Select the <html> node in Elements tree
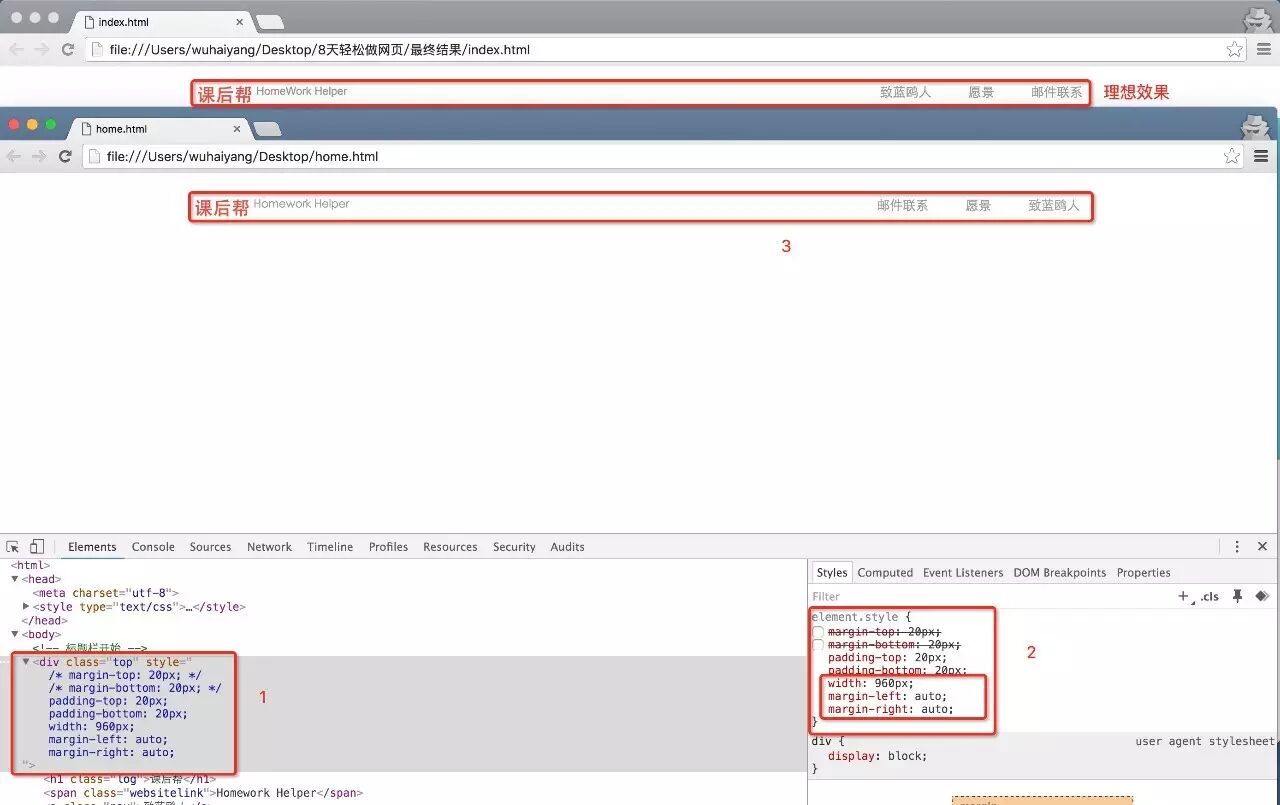Viewport: 1280px width, 805px height. point(29,565)
